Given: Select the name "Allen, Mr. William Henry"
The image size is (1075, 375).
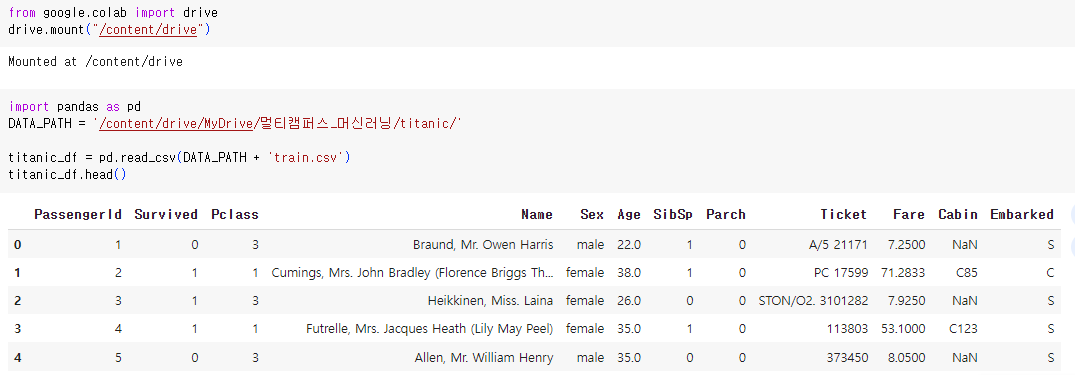Looking at the screenshot, I should click(x=484, y=357).
